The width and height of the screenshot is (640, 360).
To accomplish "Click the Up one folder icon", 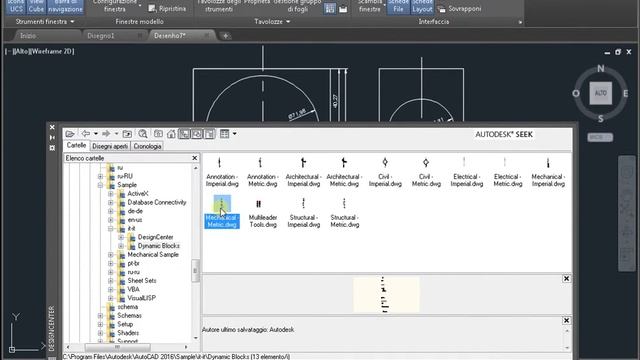I will coord(127,134).
